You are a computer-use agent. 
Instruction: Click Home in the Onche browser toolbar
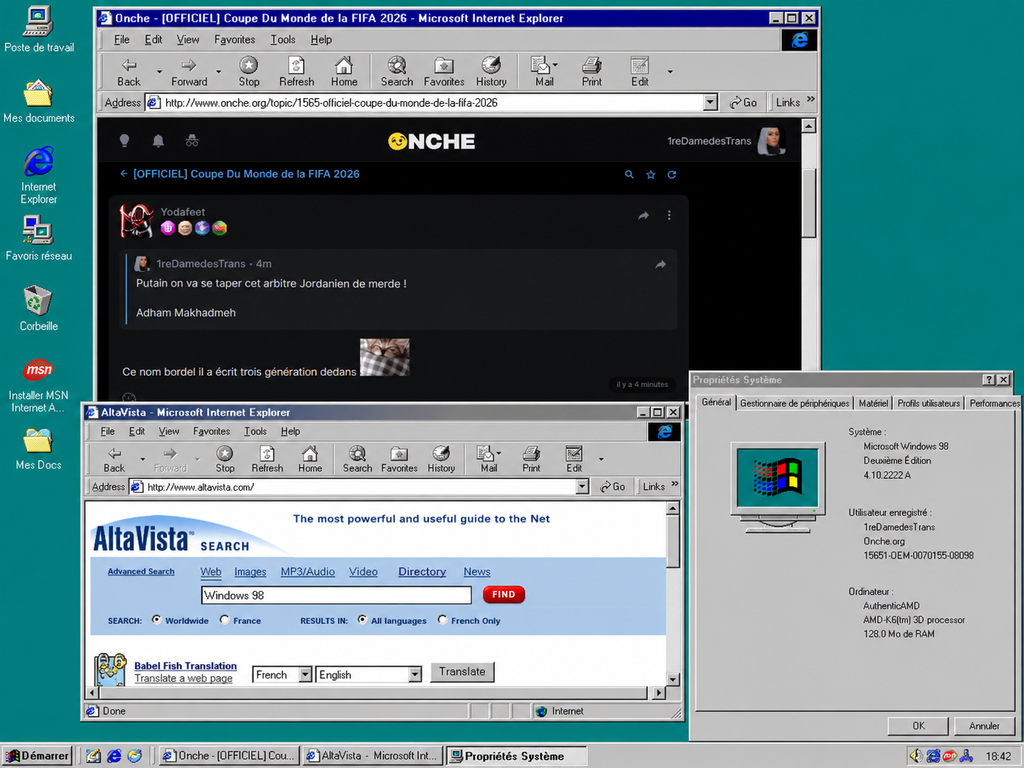click(344, 72)
